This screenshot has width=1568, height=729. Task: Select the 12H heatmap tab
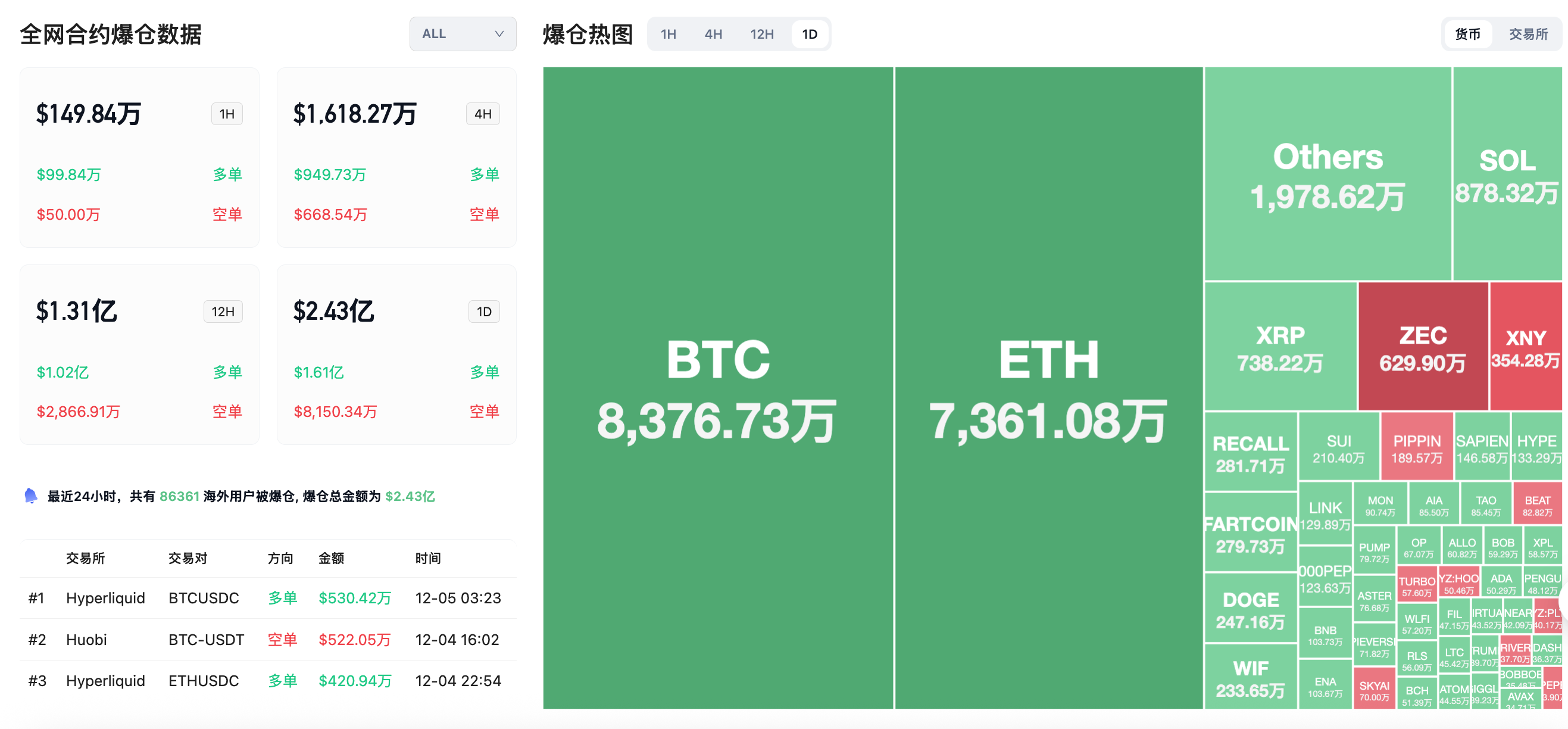[x=761, y=34]
